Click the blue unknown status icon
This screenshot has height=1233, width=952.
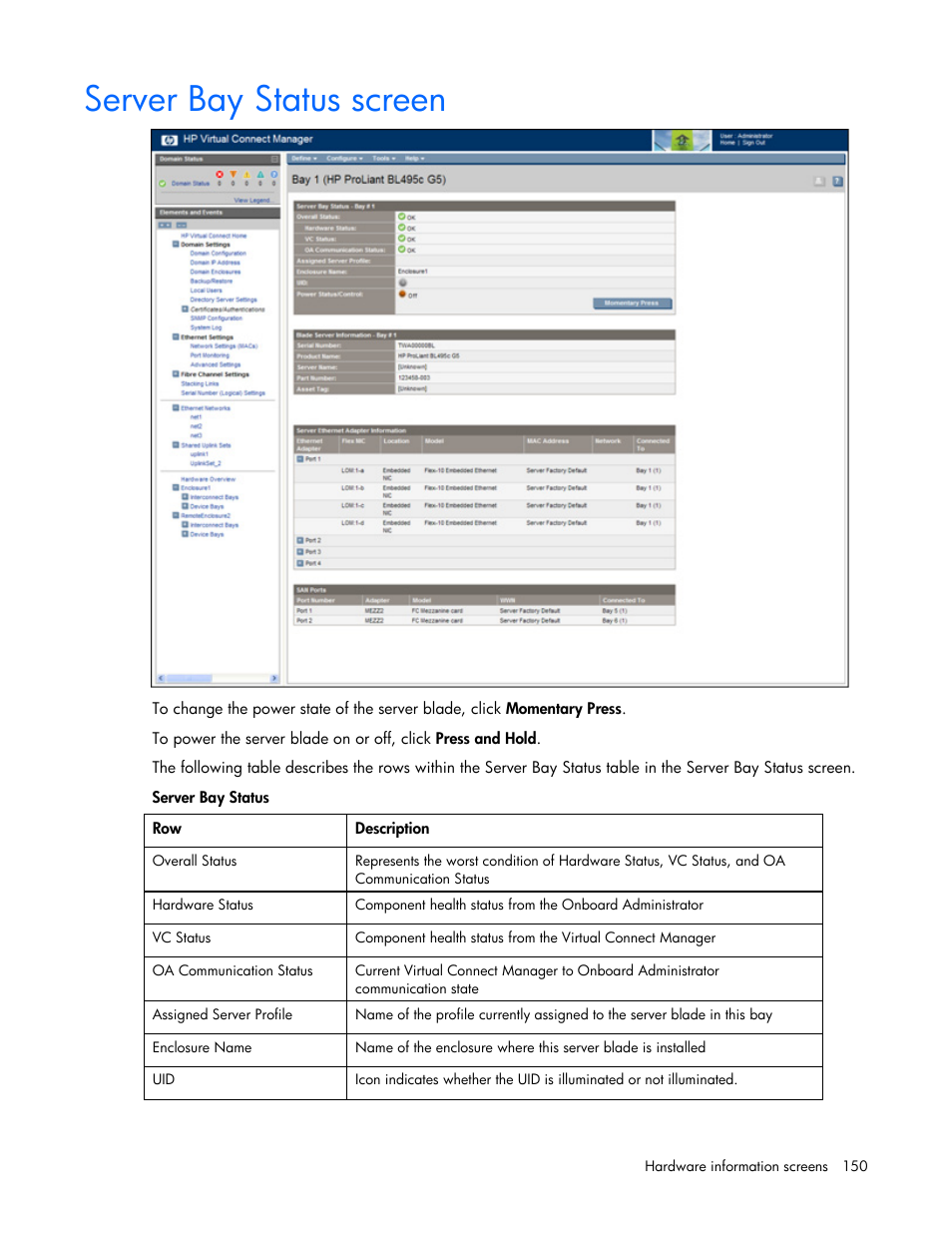click(273, 174)
